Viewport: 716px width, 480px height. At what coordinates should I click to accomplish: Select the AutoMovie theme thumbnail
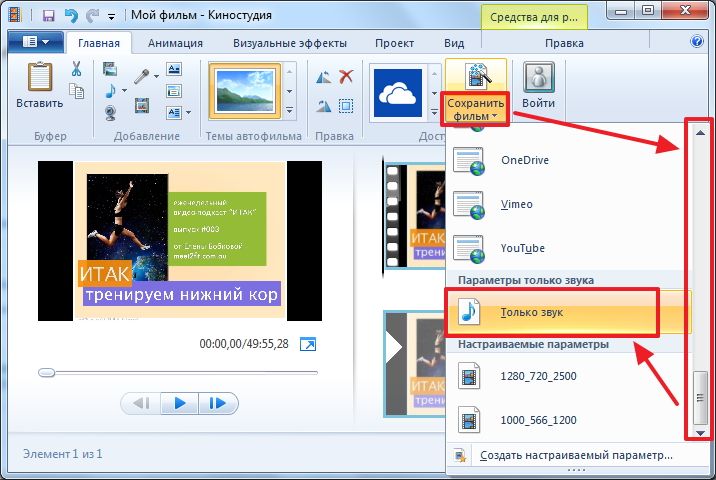click(x=245, y=91)
